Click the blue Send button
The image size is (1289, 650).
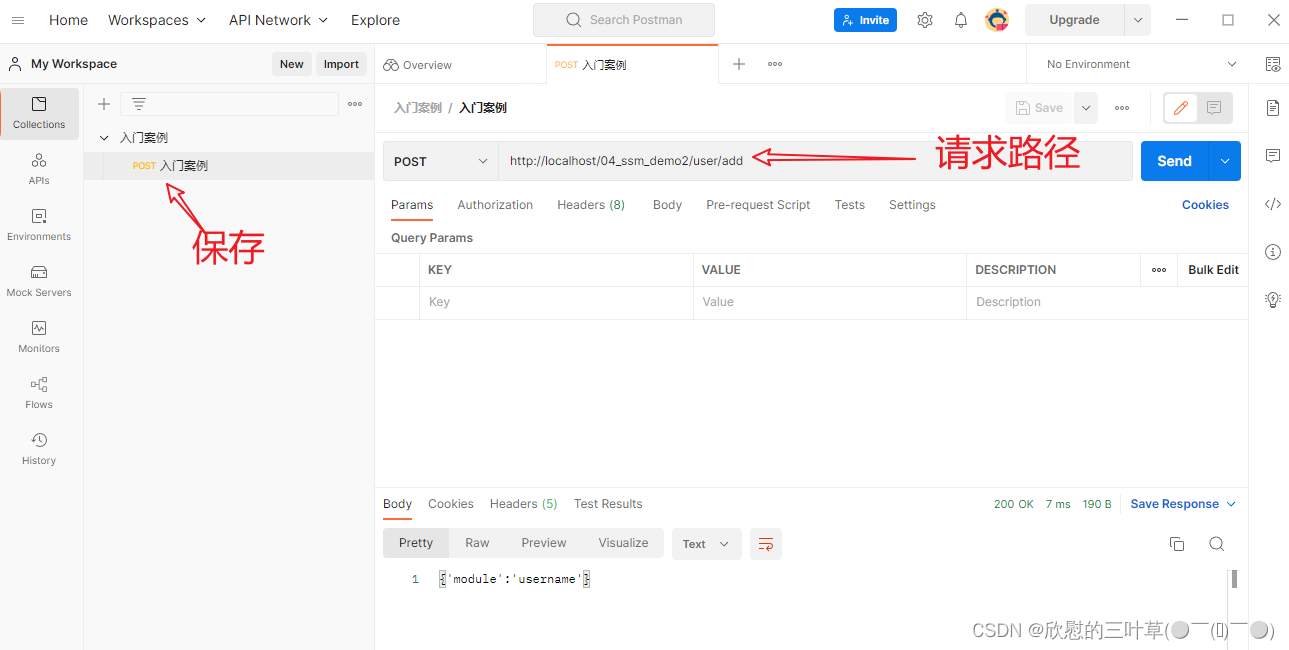pos(1175,161)
